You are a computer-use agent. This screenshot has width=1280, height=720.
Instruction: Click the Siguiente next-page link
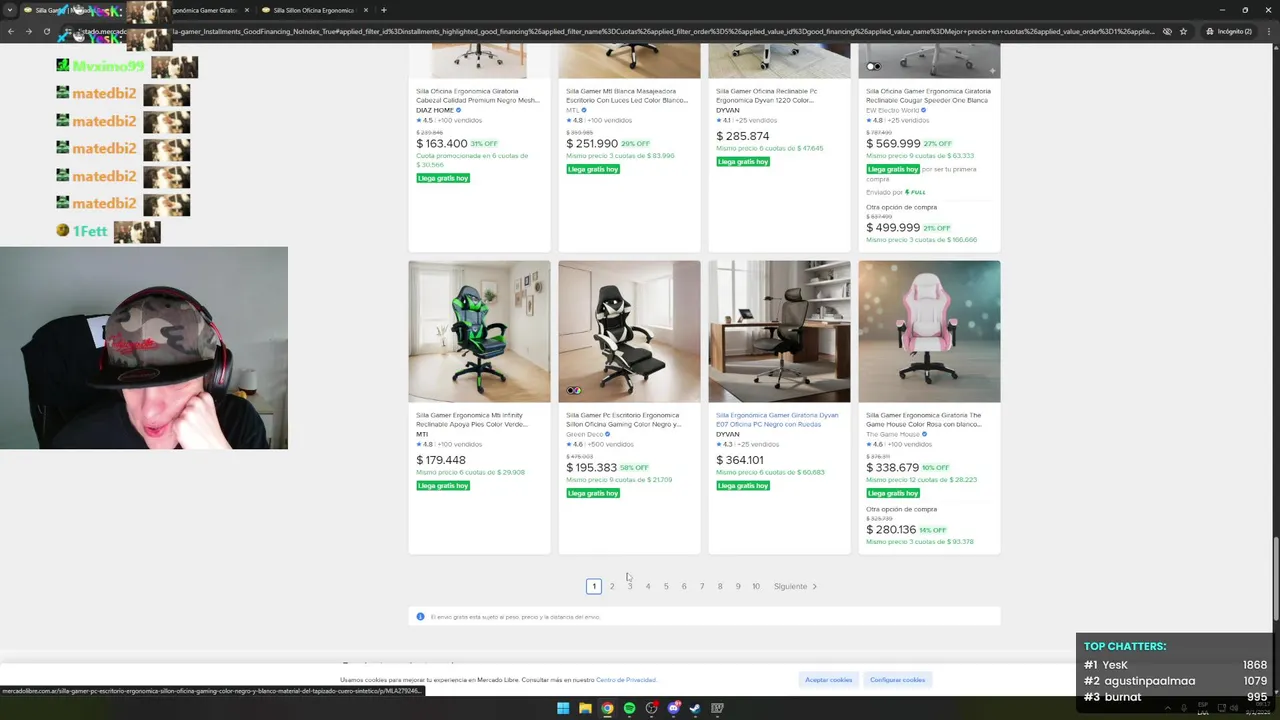(795, 586)
